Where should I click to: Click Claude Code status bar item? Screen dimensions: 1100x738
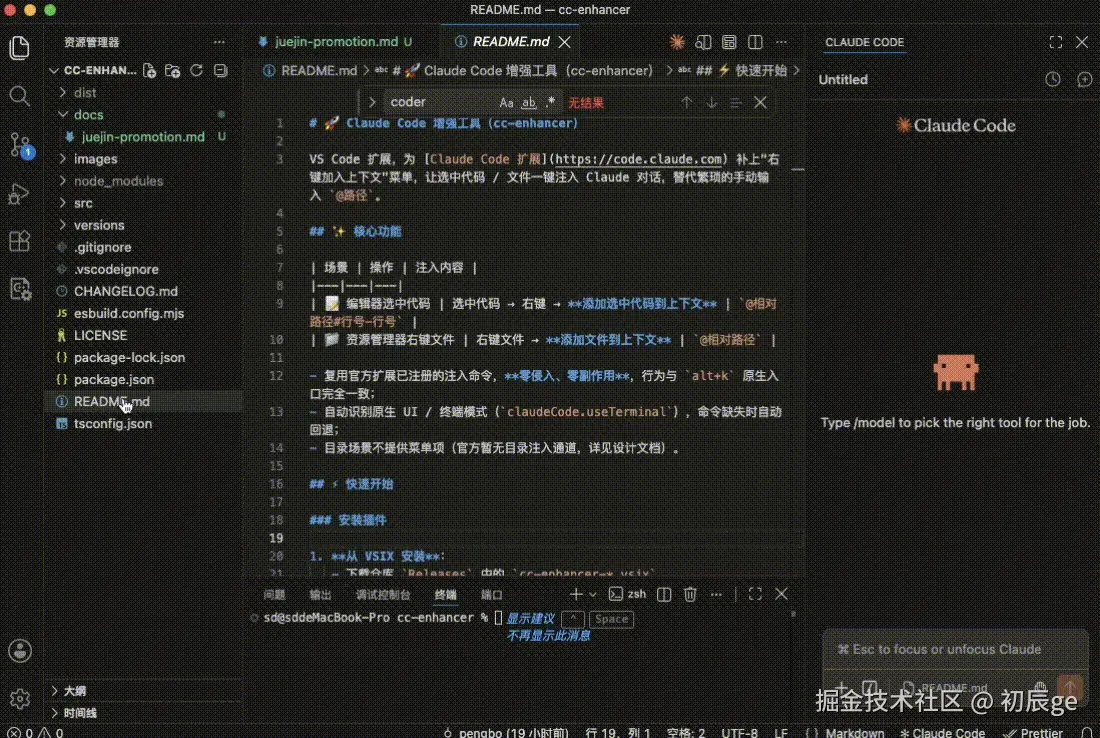pos(942,732)
